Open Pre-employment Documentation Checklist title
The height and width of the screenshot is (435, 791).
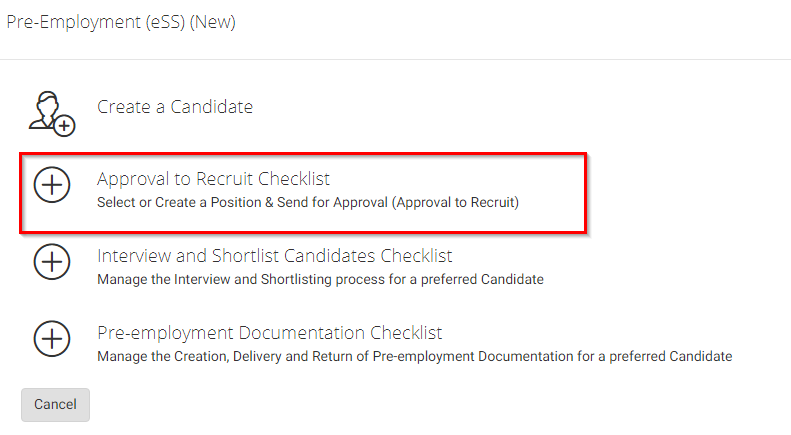click(269, 333)
